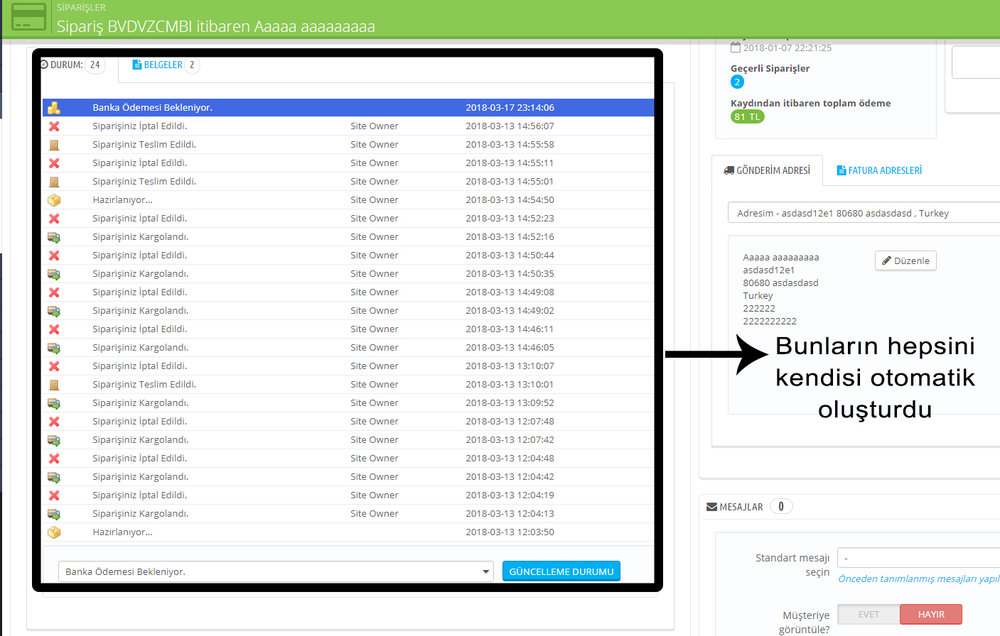Click the order title BVDVZCMBI heading
1000x636 pixels.
(x=216, y=27)
